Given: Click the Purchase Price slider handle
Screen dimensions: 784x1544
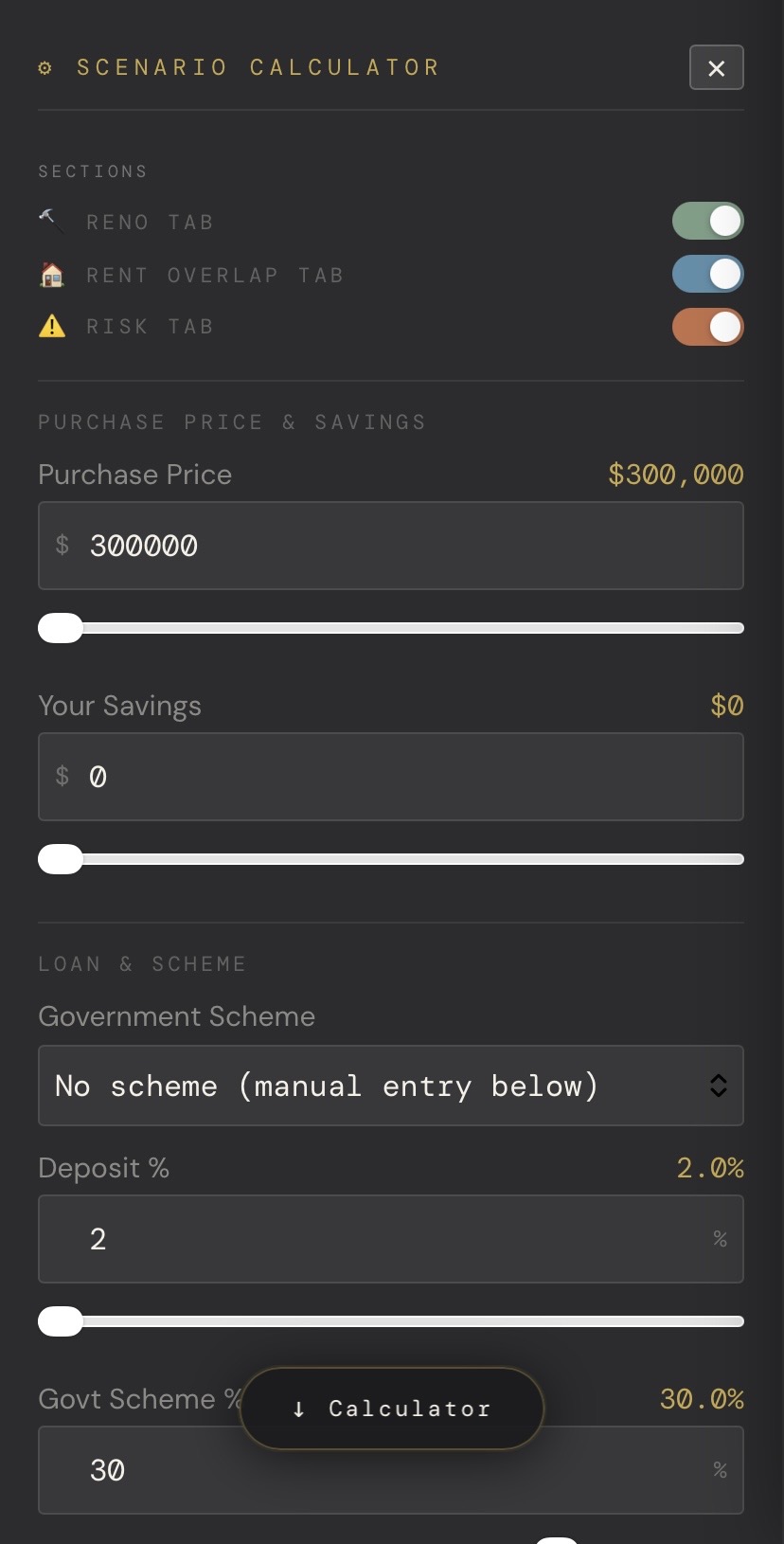Looking at the screenshot, I should [60, 627].
